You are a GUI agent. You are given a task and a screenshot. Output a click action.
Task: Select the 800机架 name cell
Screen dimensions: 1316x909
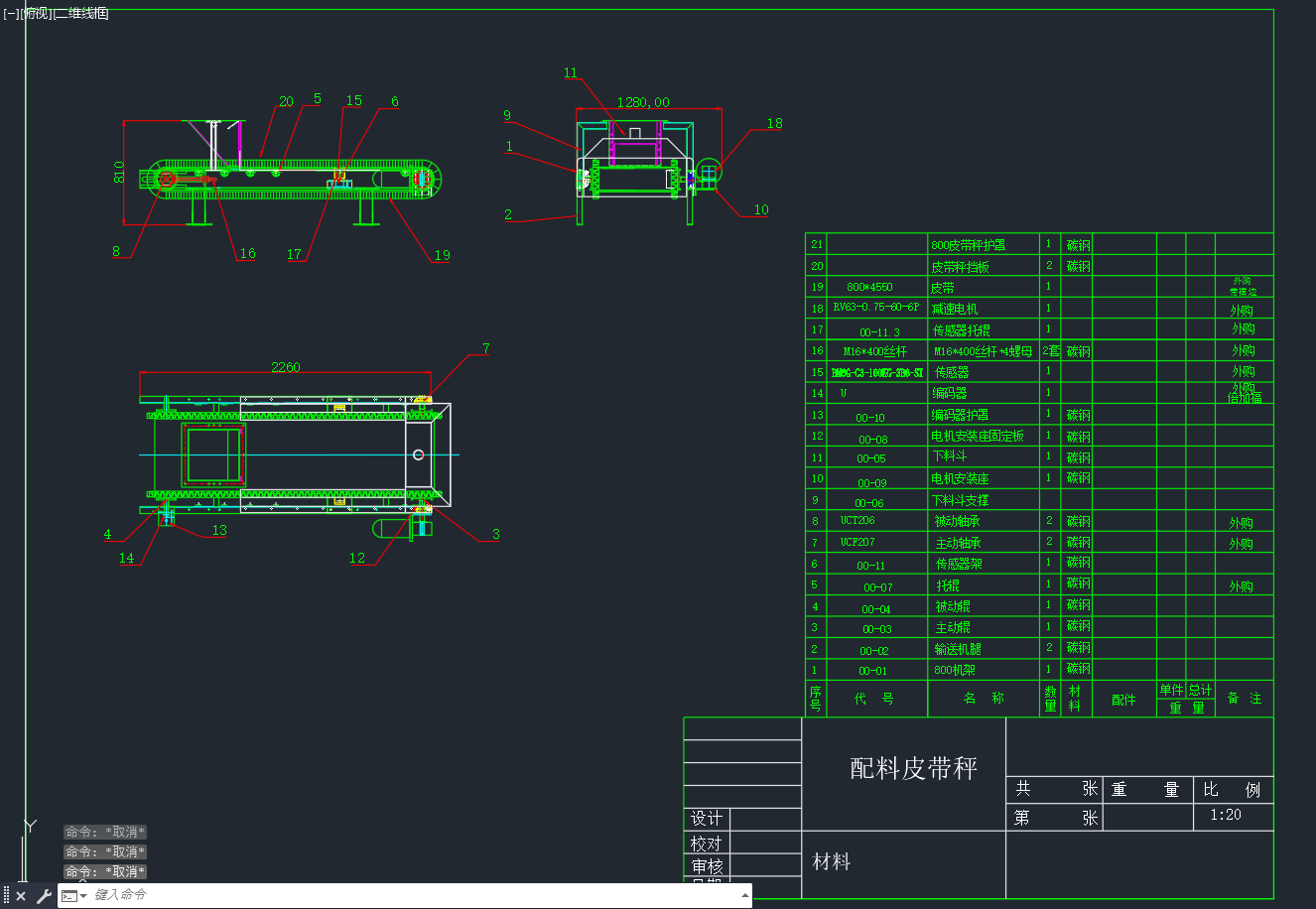(955, 670)
